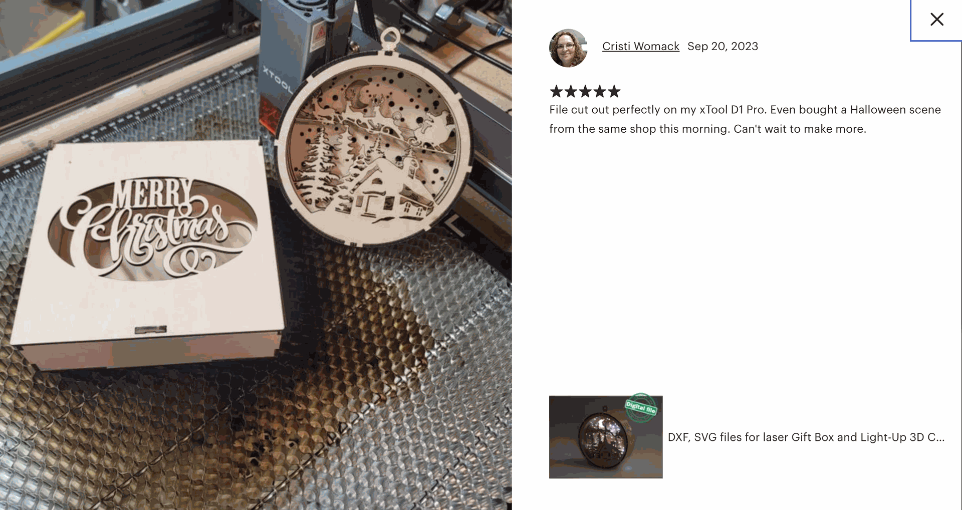962x510 pixels.
Task: Open the listing thumbnail of the lit ornament
Action: click(606, 436)
